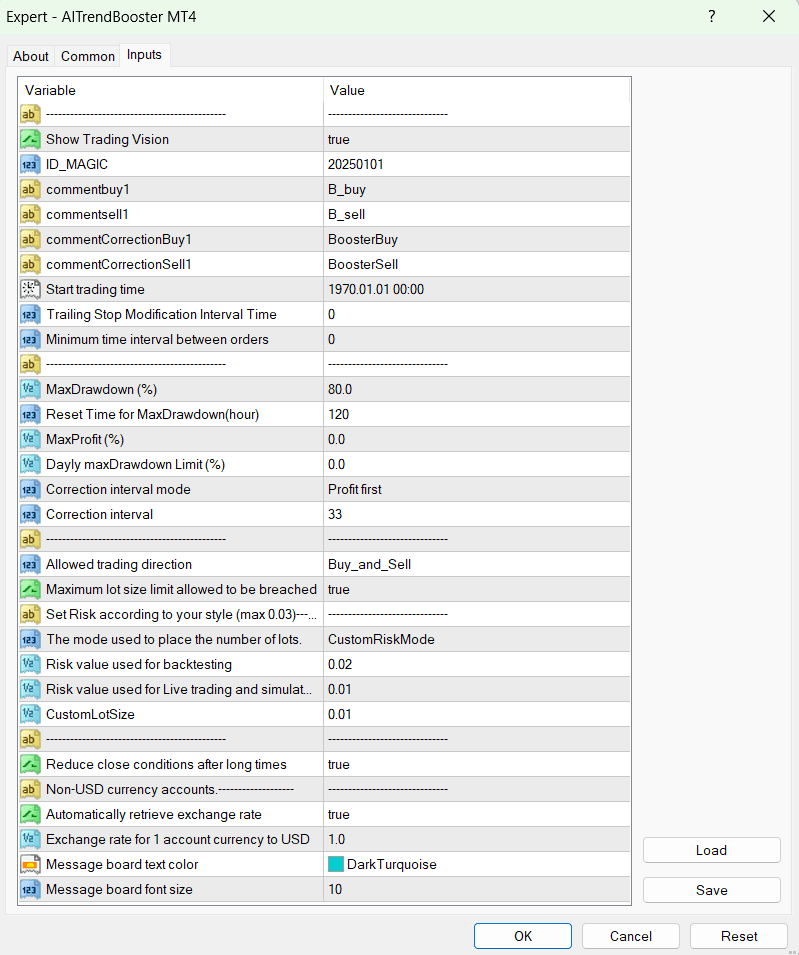
Task: Click the Reset button
Action: tap(739, 936)
